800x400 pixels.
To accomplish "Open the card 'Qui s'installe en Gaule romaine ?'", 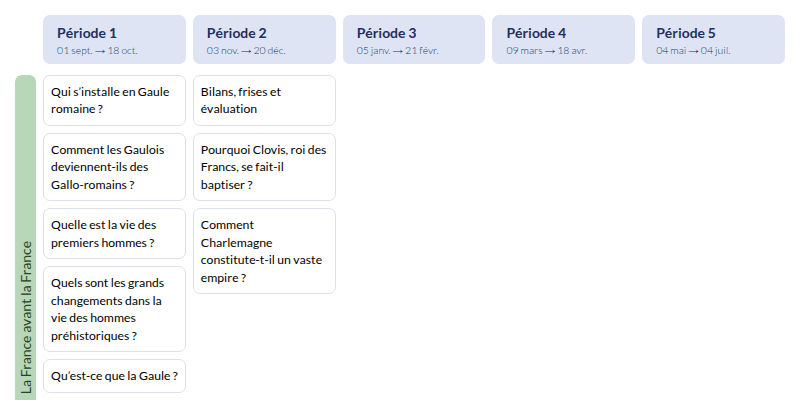I will [x=114, y=100].
